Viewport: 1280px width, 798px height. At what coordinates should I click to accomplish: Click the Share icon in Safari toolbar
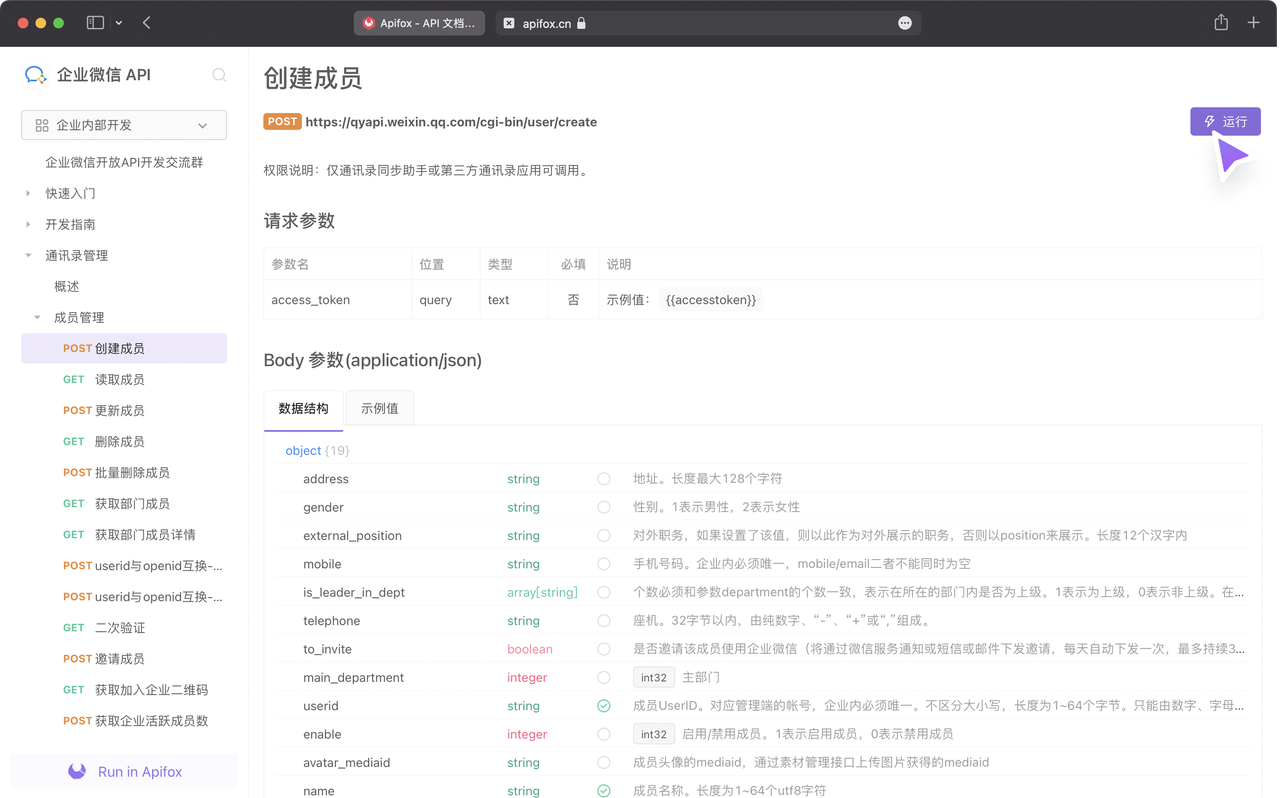[x=1221, y=22]
